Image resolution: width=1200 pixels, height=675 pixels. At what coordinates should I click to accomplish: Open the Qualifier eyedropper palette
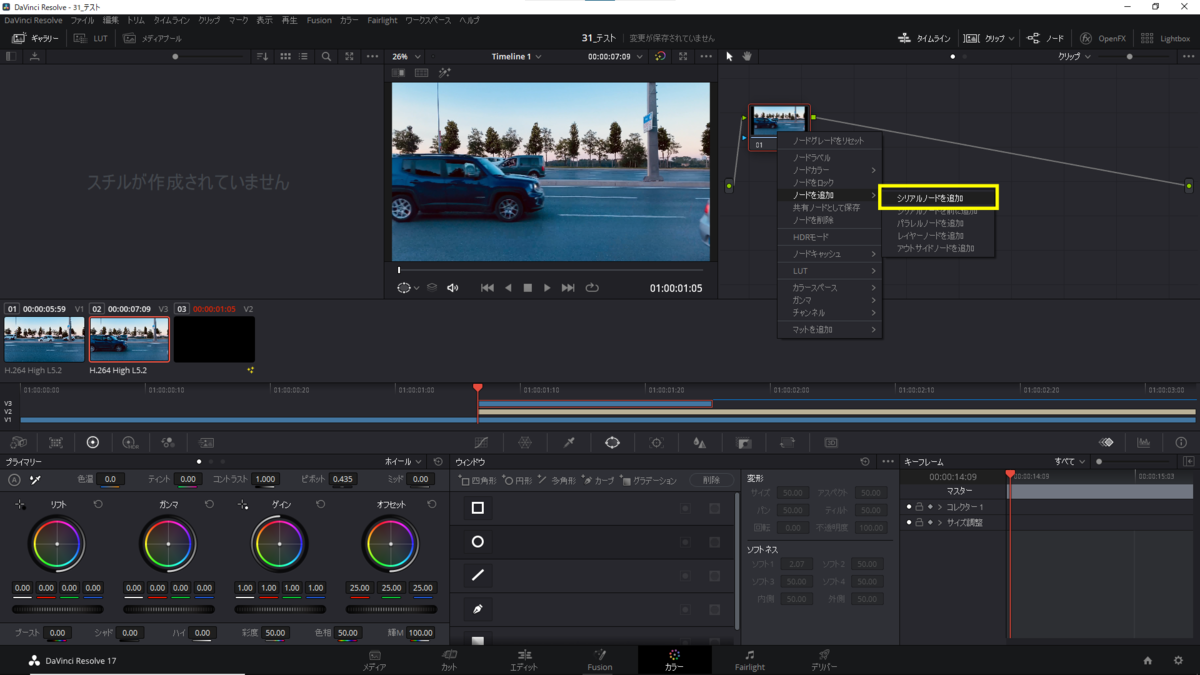569,442
